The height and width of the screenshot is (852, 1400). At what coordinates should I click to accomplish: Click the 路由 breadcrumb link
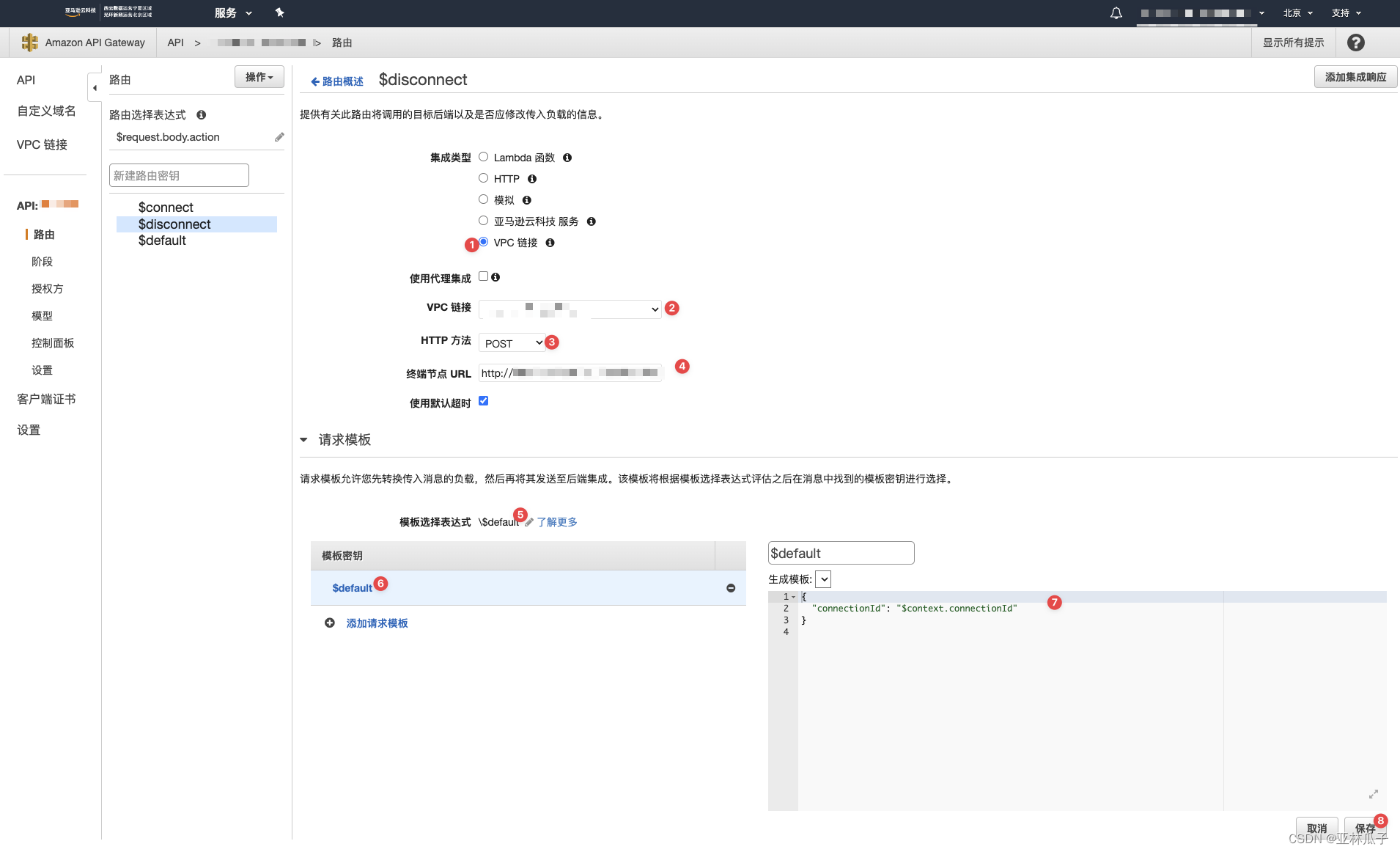pos(342,43)
